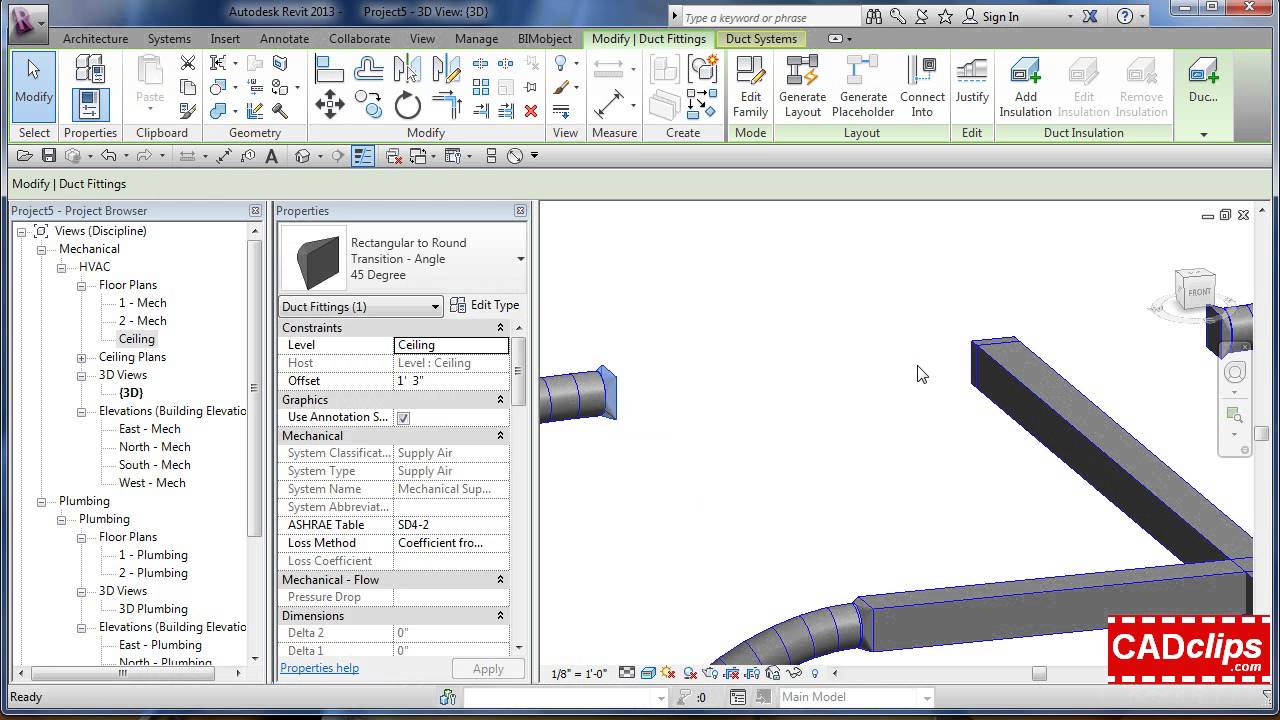This screenshot has width=1280, height=720.
Task: Open the Help question mark icon
Action: (1125, 16)
